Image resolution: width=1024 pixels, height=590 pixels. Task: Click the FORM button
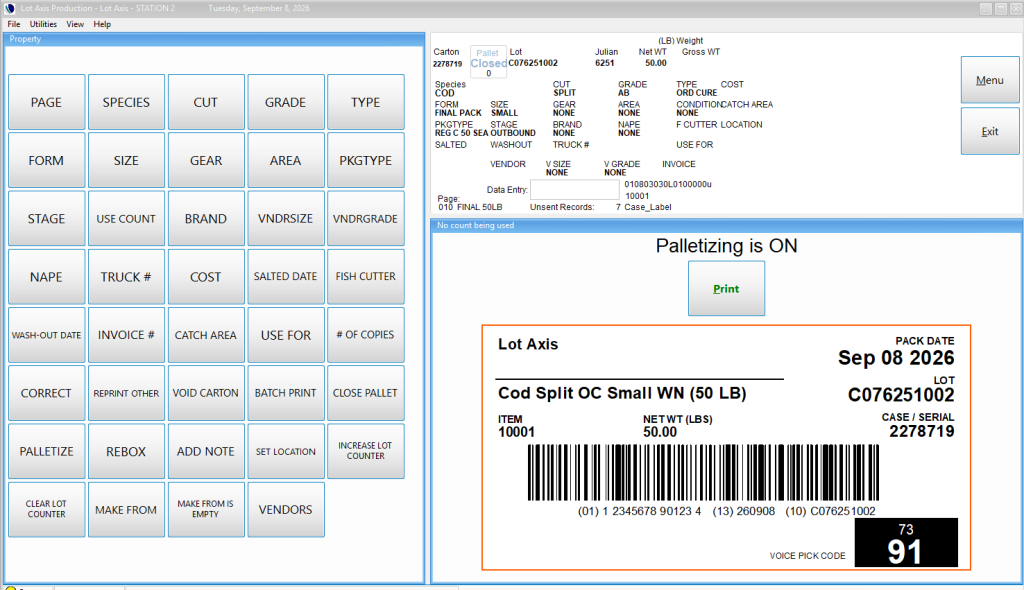click(46, 160)
